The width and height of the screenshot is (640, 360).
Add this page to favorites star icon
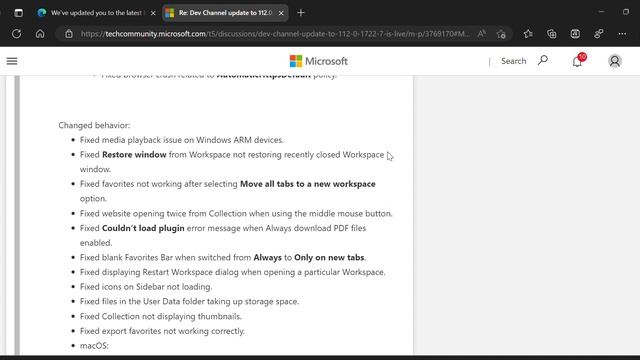pos(501,34)
